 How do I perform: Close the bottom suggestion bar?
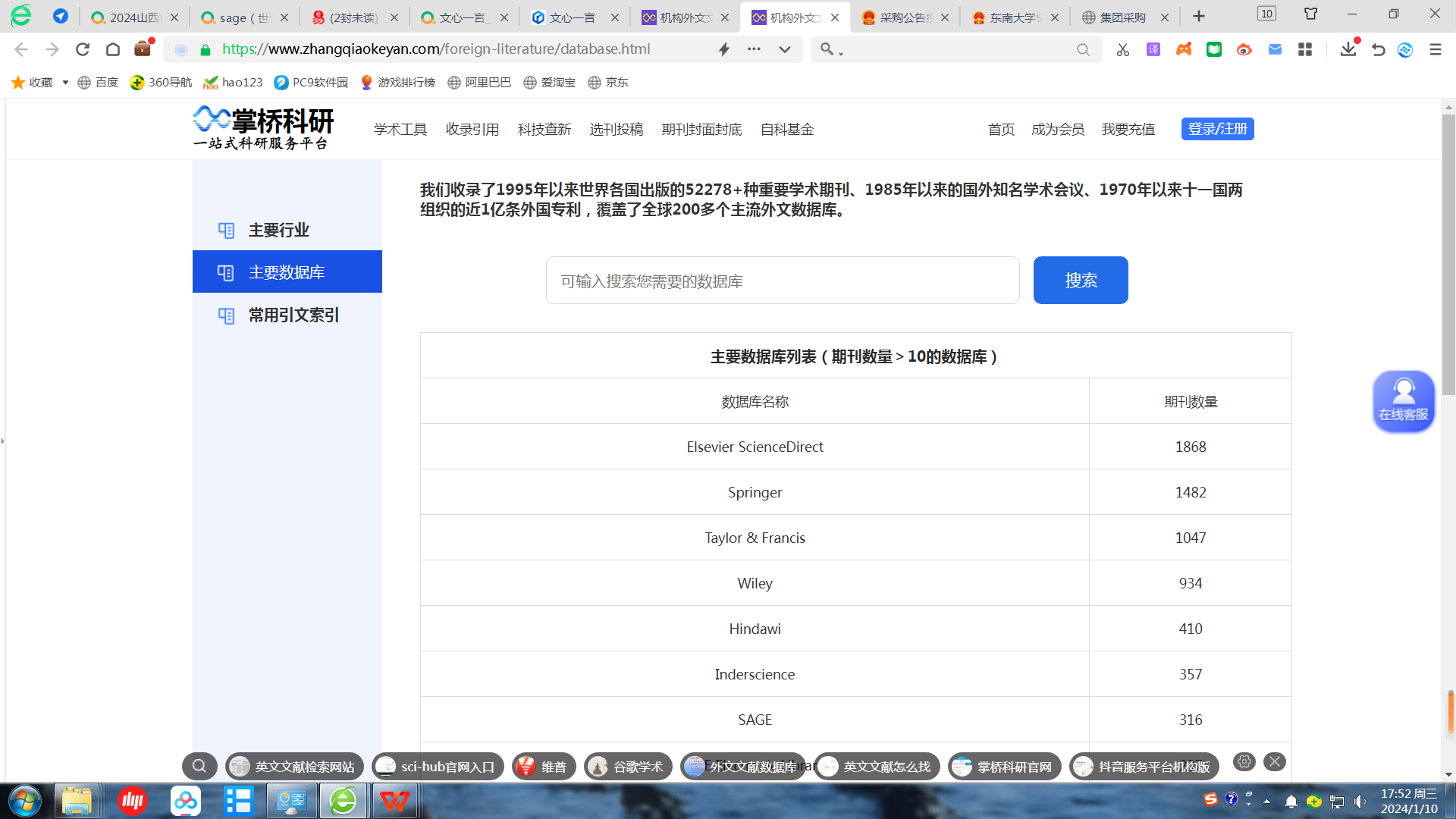1275,761
